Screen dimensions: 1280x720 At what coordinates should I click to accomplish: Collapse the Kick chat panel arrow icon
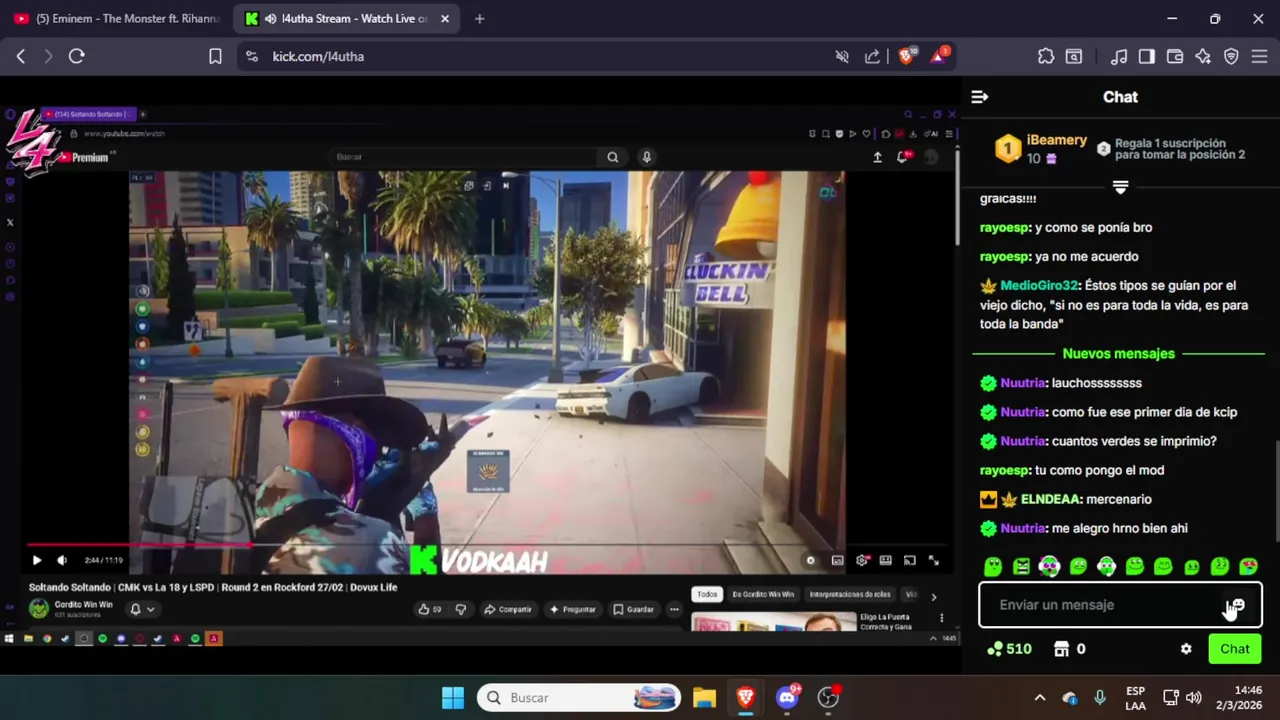[x=980, y=97]
